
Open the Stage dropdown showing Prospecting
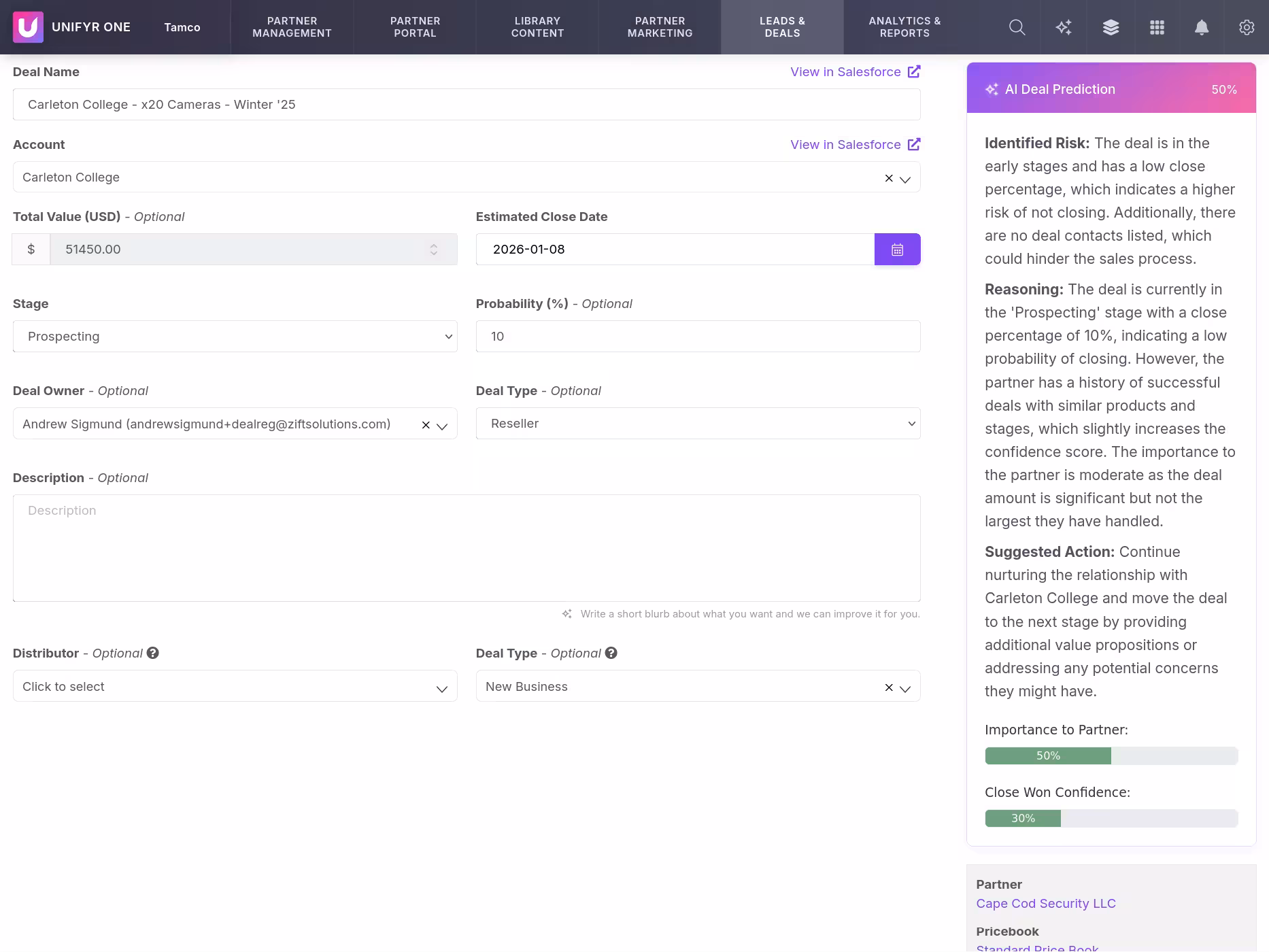point(235,336)
